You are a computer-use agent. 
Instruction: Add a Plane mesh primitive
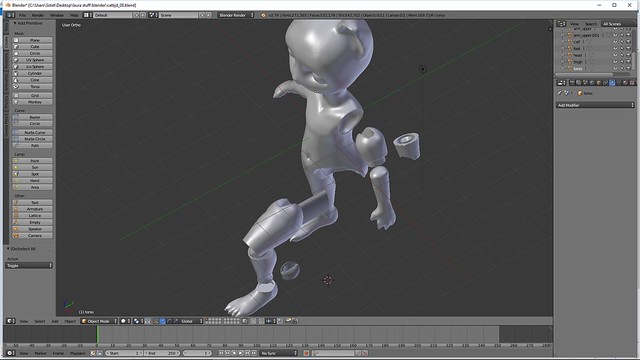(32, 40)
